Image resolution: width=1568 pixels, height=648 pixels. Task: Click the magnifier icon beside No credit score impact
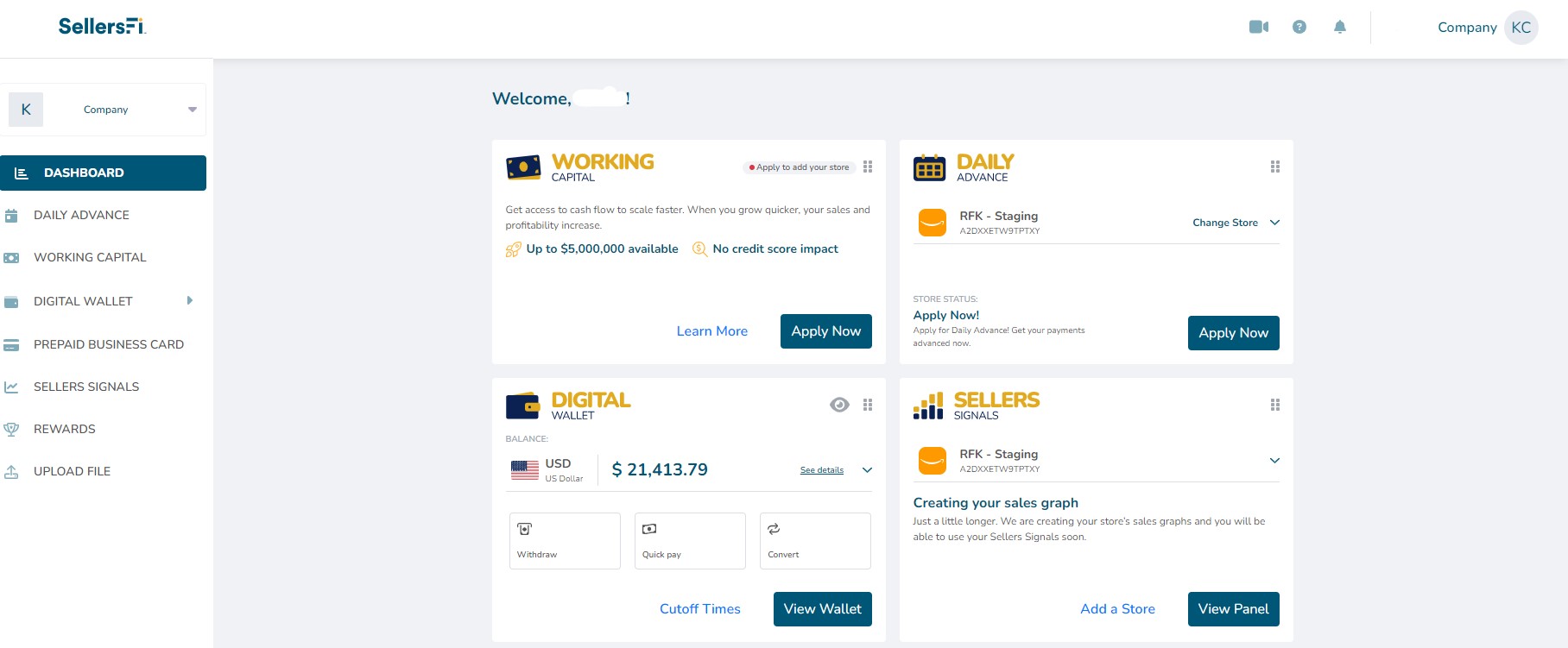699,249
